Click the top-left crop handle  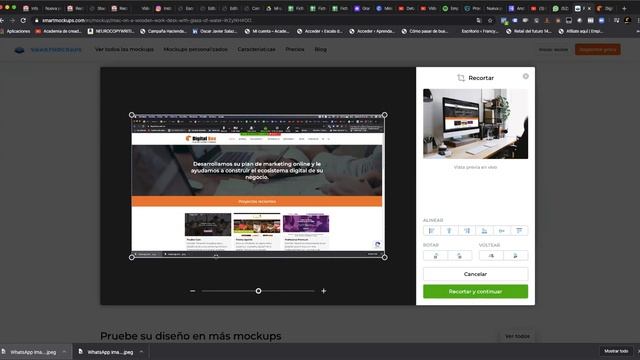(131, 115)
